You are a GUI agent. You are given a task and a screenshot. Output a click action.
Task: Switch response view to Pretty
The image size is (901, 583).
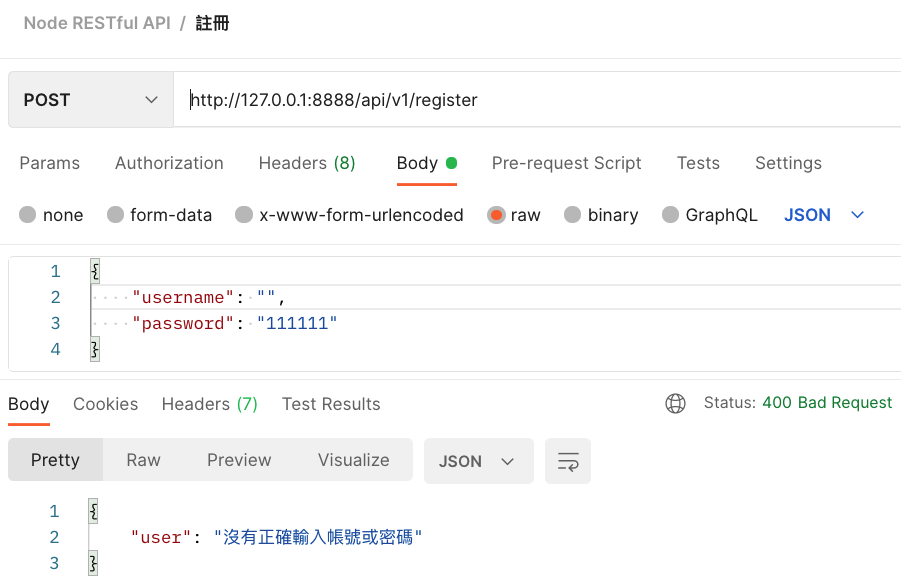pyautogui.click(x=55, y=460)
